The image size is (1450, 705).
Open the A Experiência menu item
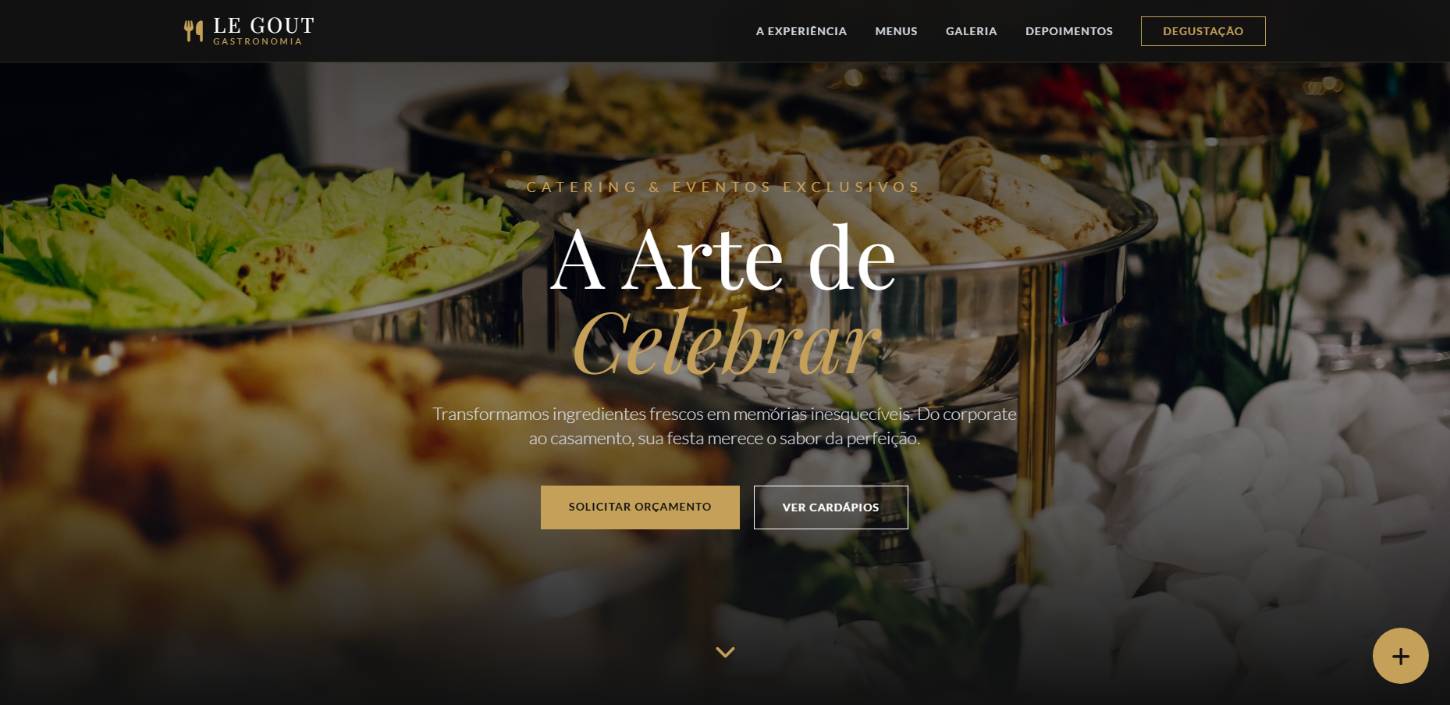click(801, 31)
